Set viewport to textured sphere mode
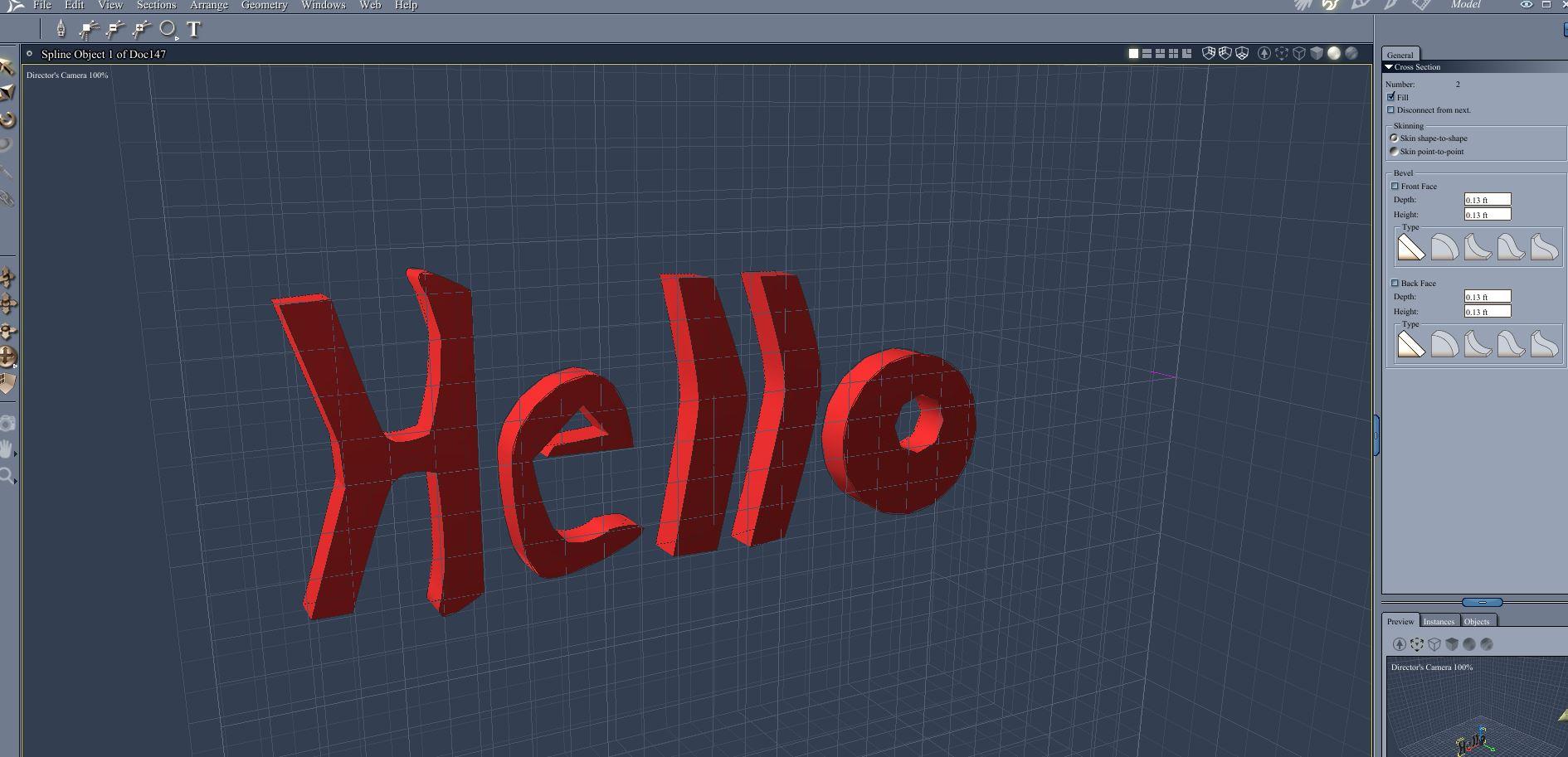This screenshot has width=1568, height=757. click(x=1351, y=53)
